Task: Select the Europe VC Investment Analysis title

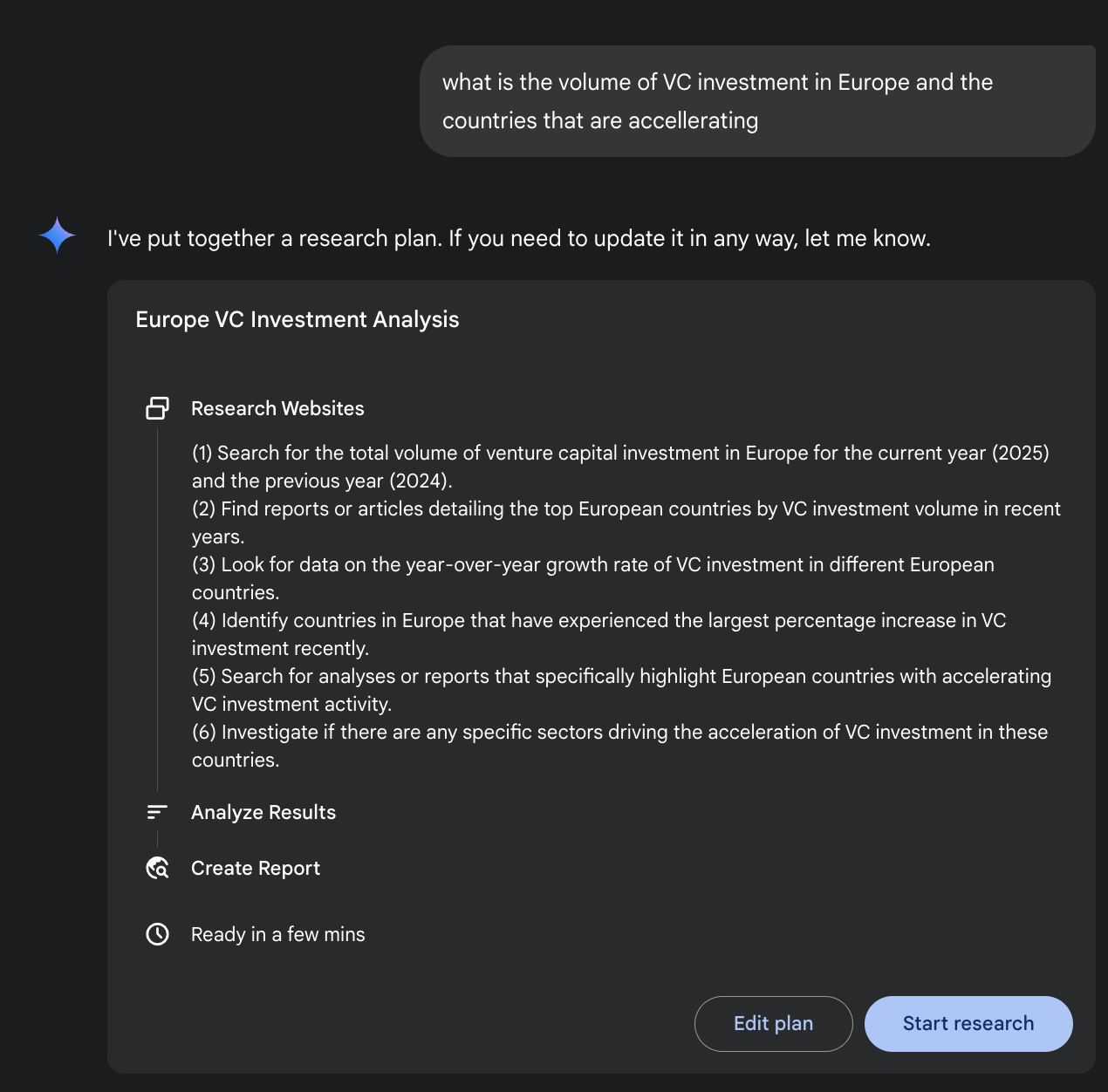Action: pos(297,319)
